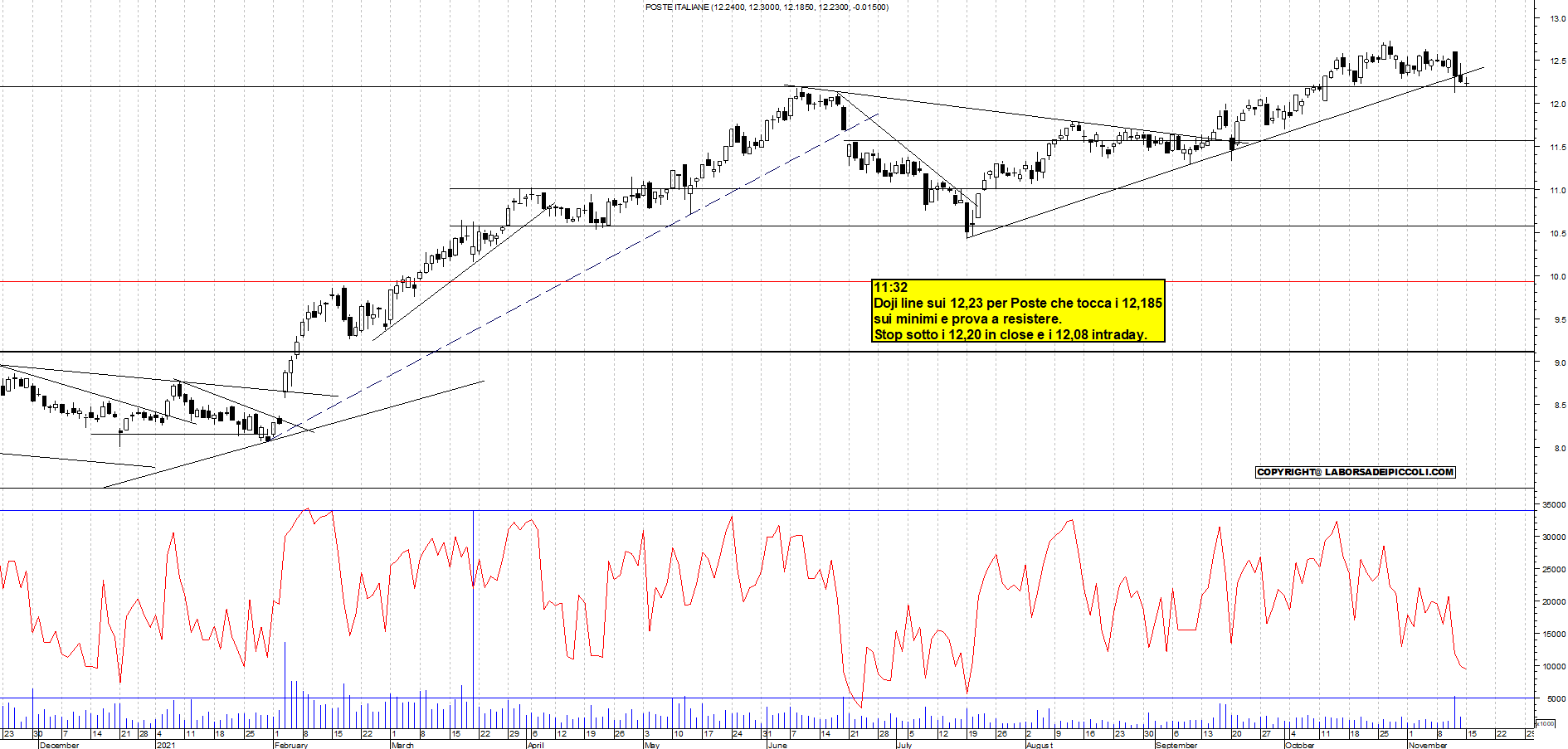Screen dimensions: 1568x749
Task: Click the 9.0 price axis label
Action: coord(1560,363)
